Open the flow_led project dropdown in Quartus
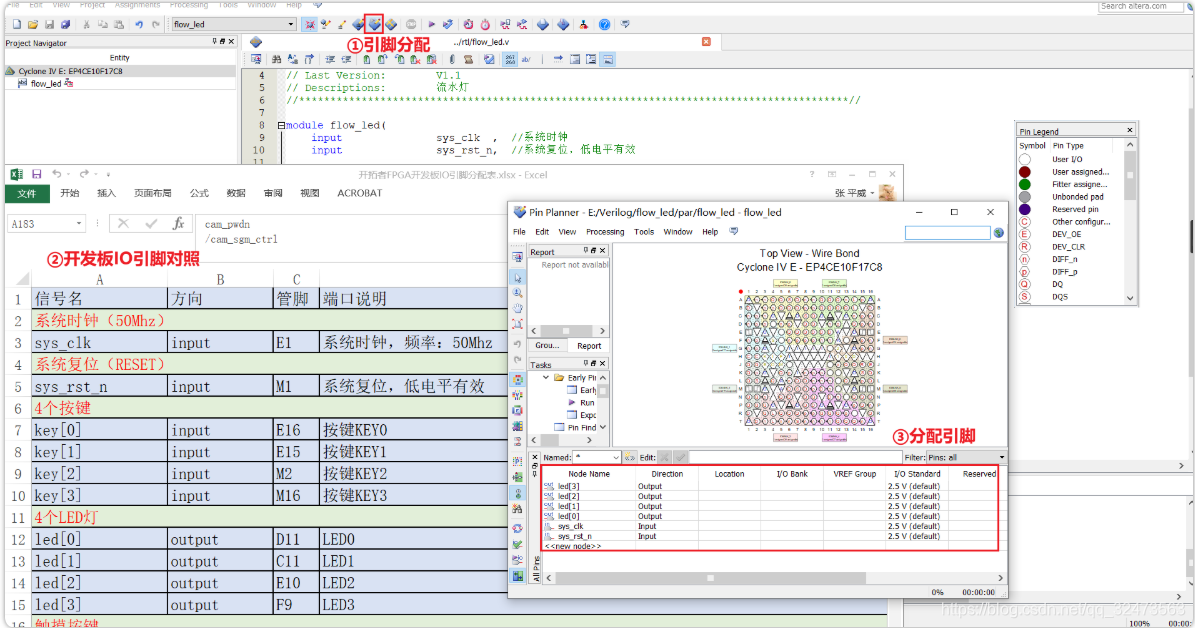The height and width of the screenshot is (628, 1195). click(290, 24)
